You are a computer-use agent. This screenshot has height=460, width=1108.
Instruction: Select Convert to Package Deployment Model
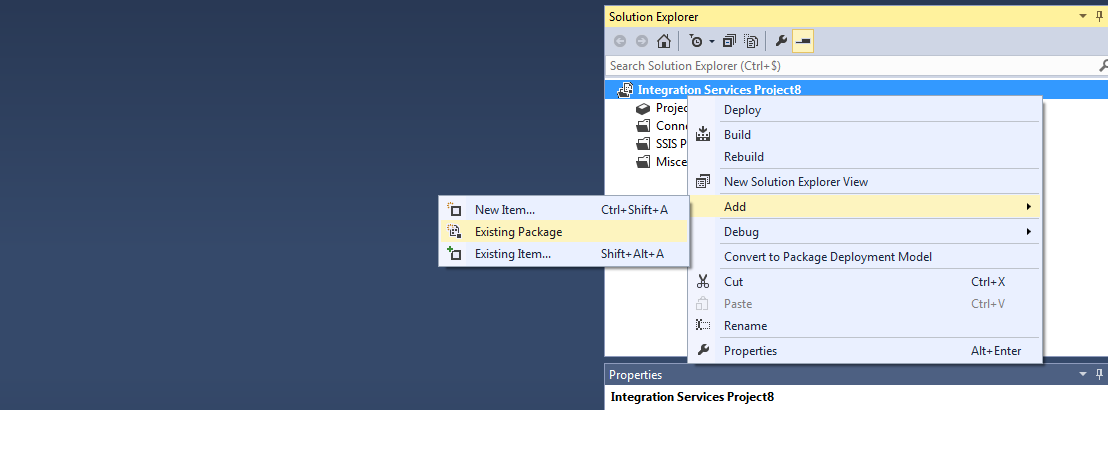pyautogui.click(x=827, y=257)
